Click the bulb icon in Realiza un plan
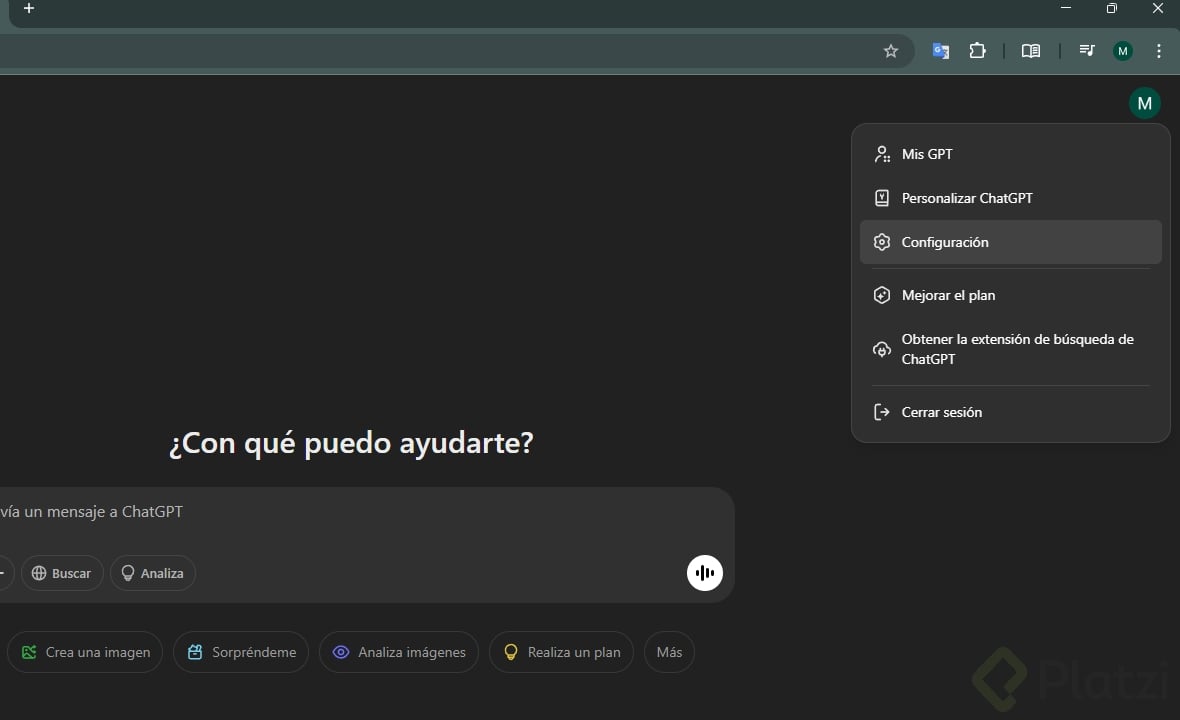1180x720 pixels. pyautogui.click(x=511, y=652)
